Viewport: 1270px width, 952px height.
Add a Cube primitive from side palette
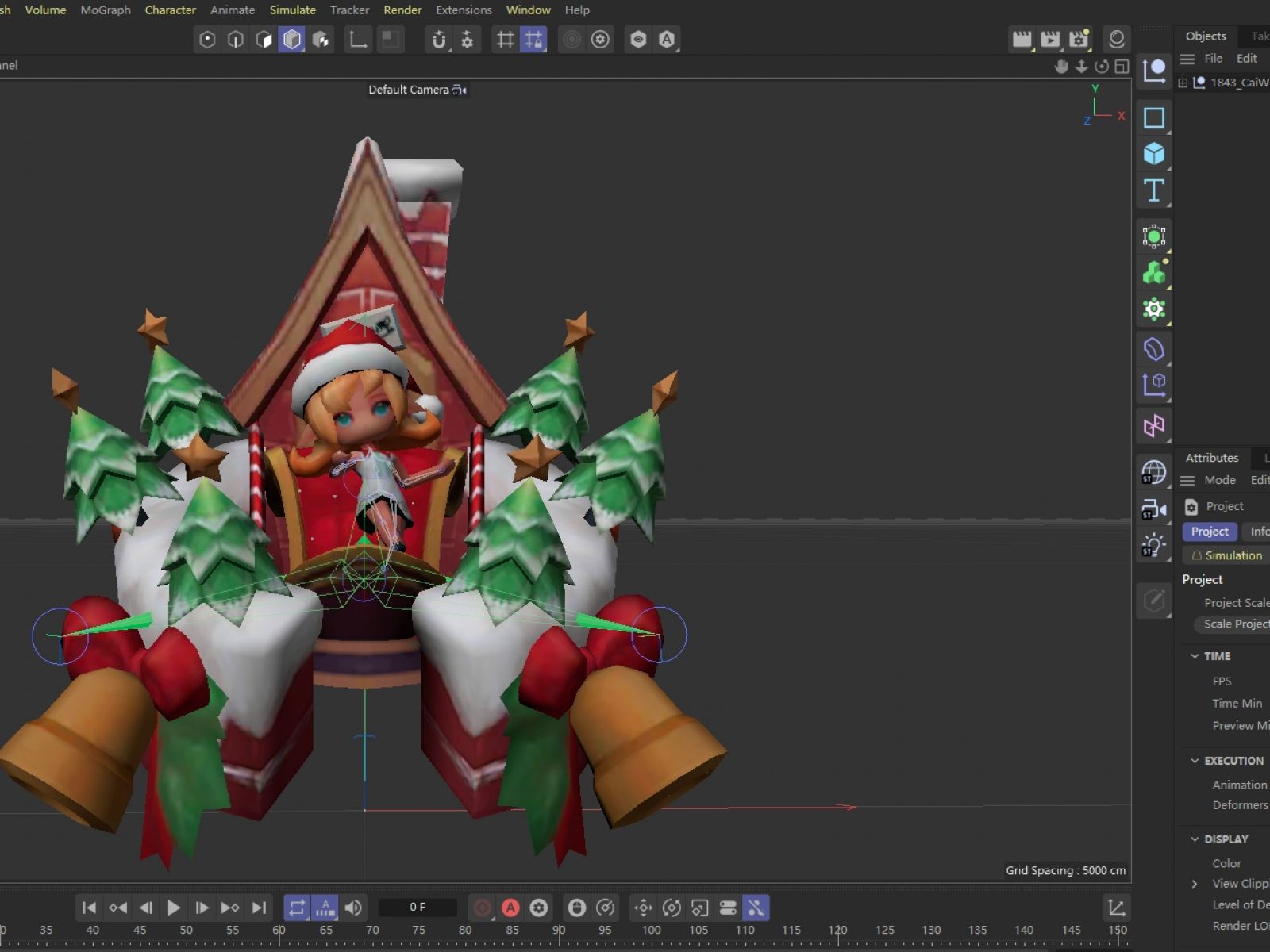(x=1154, y=154)
